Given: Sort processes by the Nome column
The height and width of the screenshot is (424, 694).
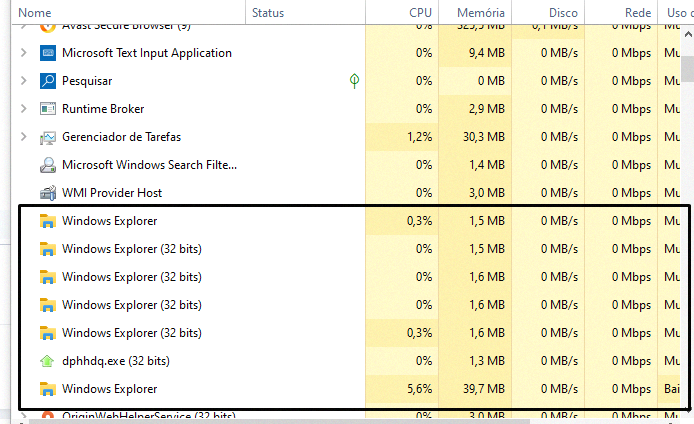Looking at the screenshot, I should [x=128, y=12].
